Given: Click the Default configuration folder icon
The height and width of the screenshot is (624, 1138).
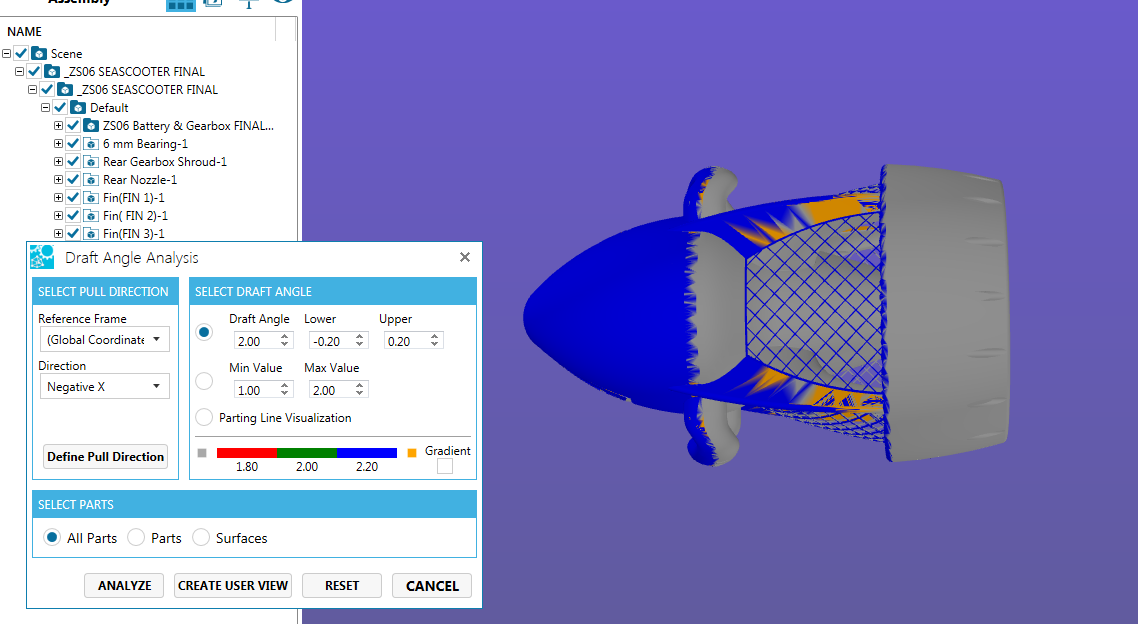Looking at the screenshot, I should click(x=77, y=108).
